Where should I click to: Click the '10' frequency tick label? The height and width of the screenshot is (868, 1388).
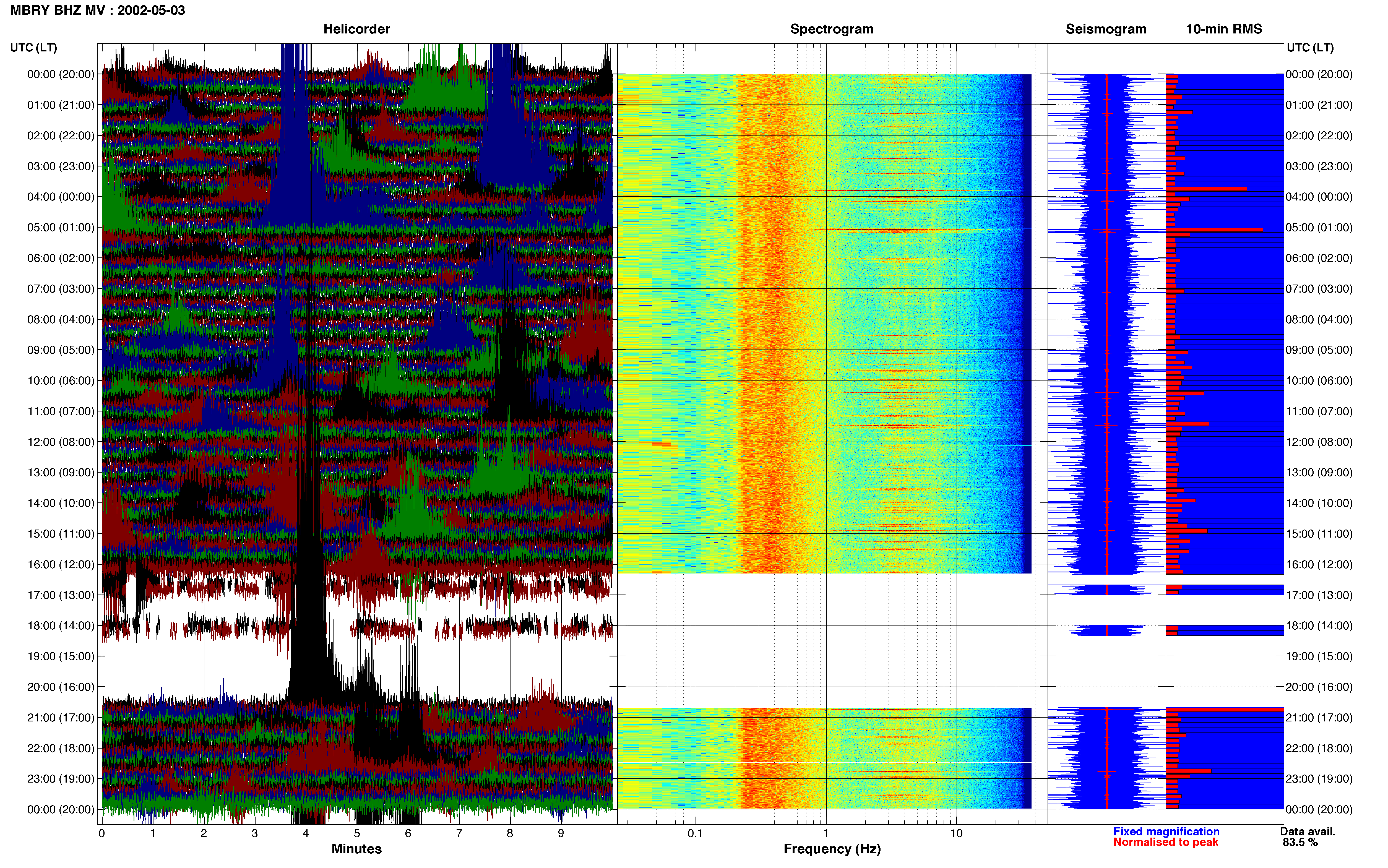pos(956,833)
